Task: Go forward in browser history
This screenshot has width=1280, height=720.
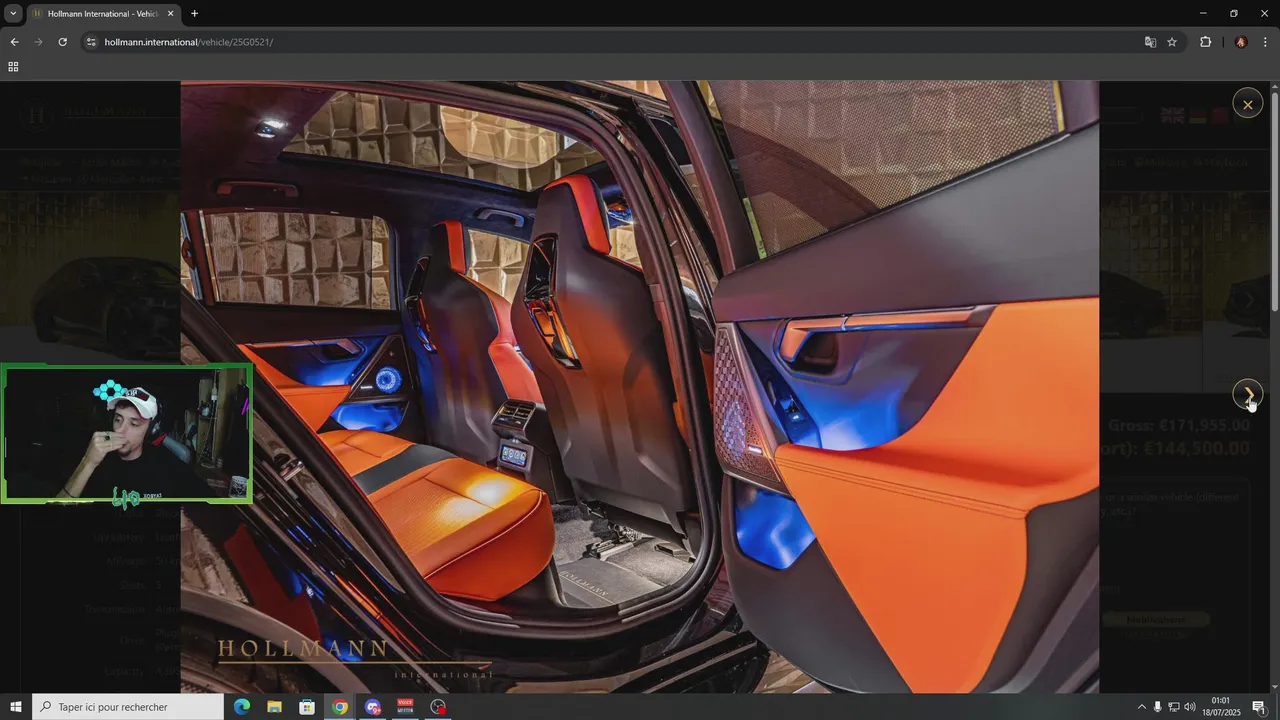Action: point(38,42)
